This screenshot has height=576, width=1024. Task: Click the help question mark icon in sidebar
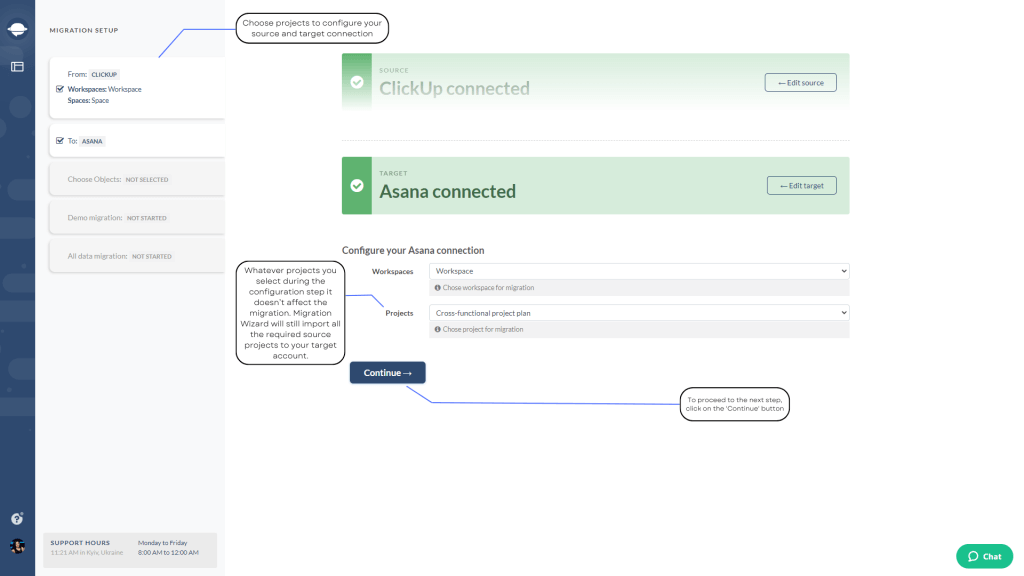click(x=16, y=518)
